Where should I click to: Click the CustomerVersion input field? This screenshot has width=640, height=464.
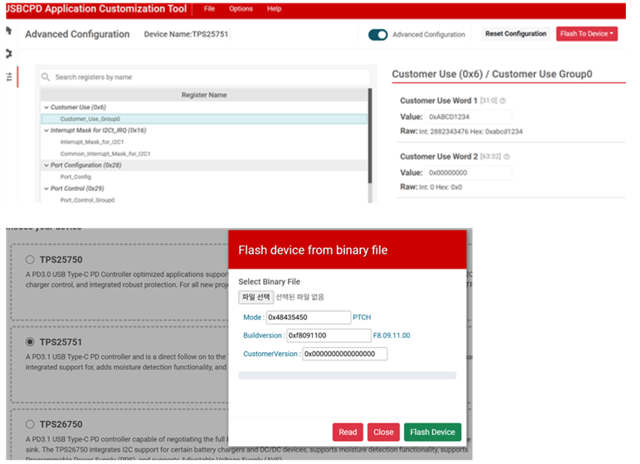[x=344, y=354]
